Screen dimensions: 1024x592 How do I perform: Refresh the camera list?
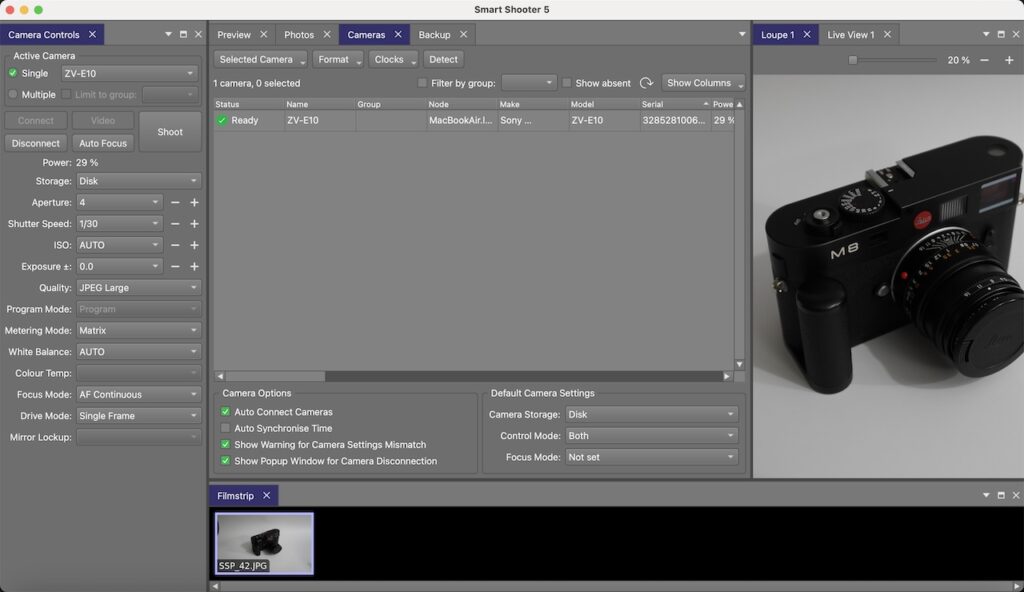point(647,83)
